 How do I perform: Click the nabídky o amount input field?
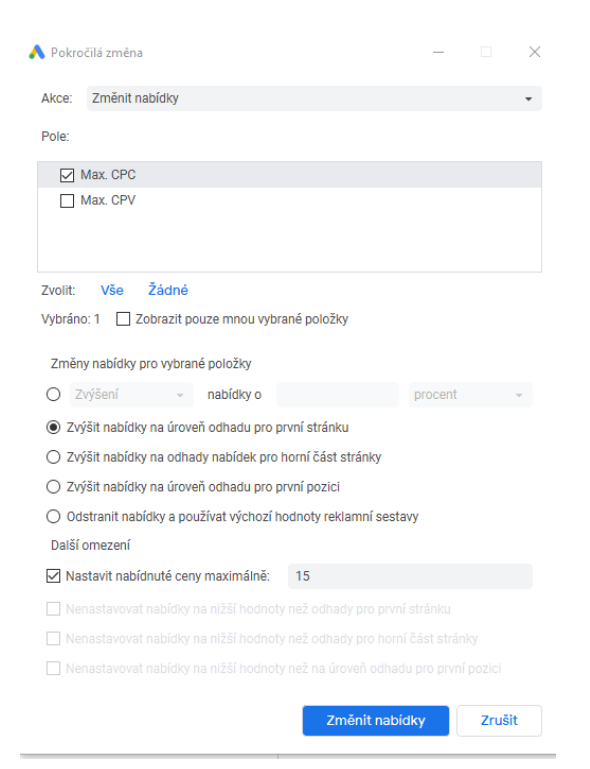point(337,394)
